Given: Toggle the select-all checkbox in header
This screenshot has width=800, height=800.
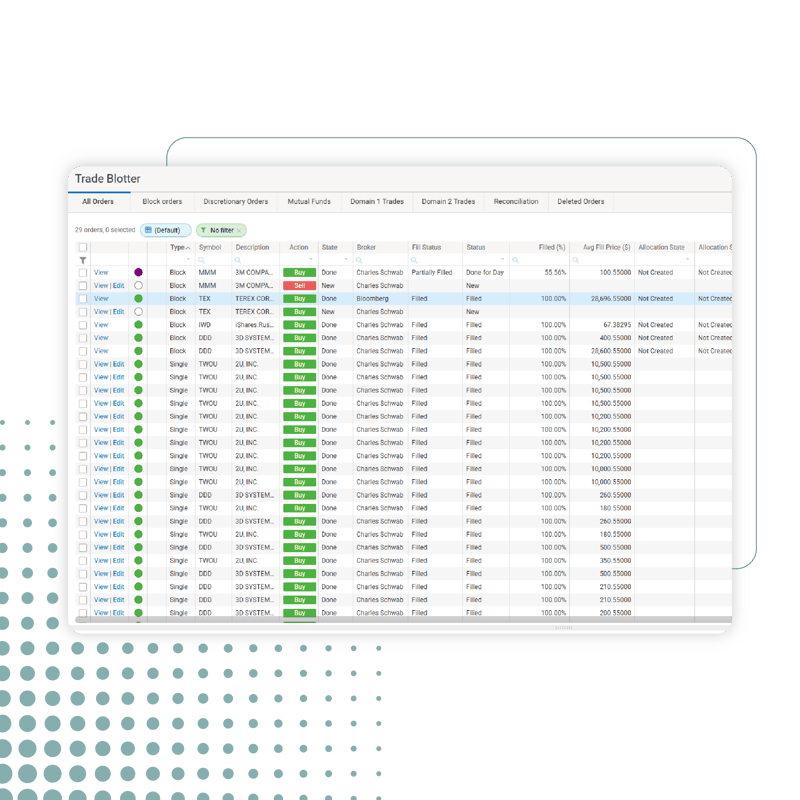Looking at the screenshot, I should tap(83, 247).
